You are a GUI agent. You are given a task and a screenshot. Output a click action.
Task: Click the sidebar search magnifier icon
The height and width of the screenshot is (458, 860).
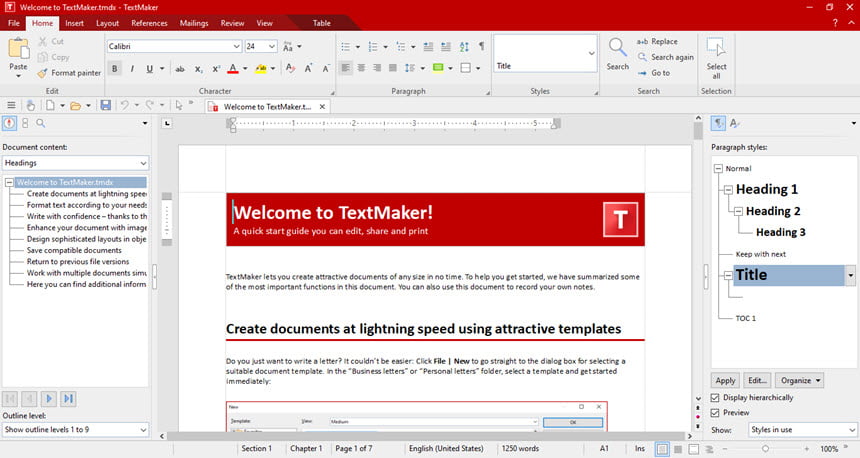coord(41,123)
